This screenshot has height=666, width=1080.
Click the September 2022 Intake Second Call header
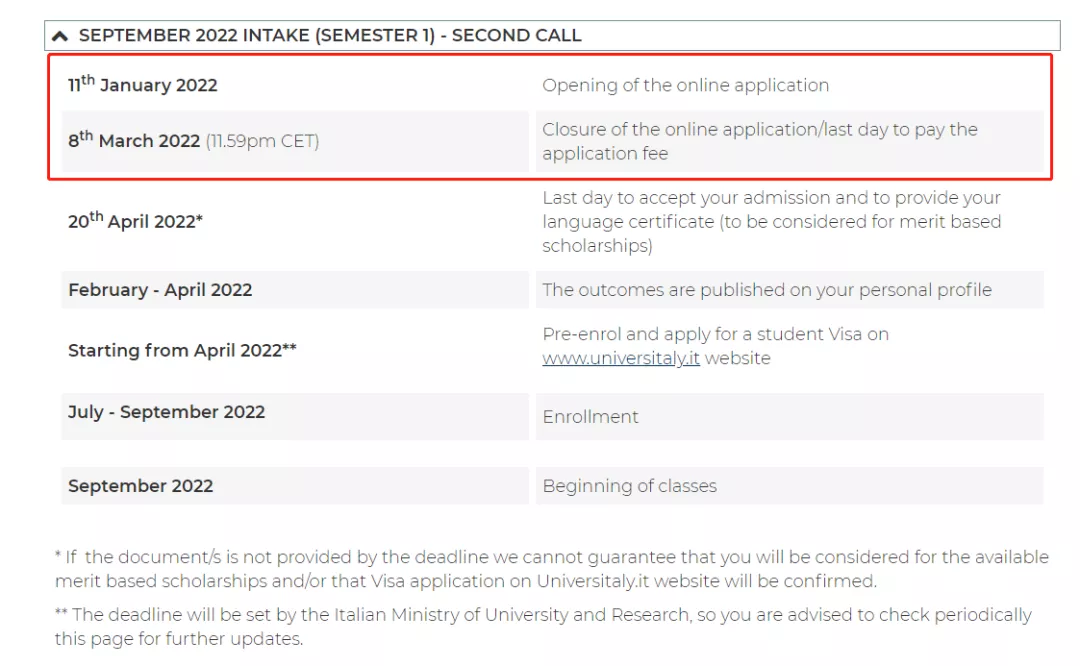(x=329, y=36)
